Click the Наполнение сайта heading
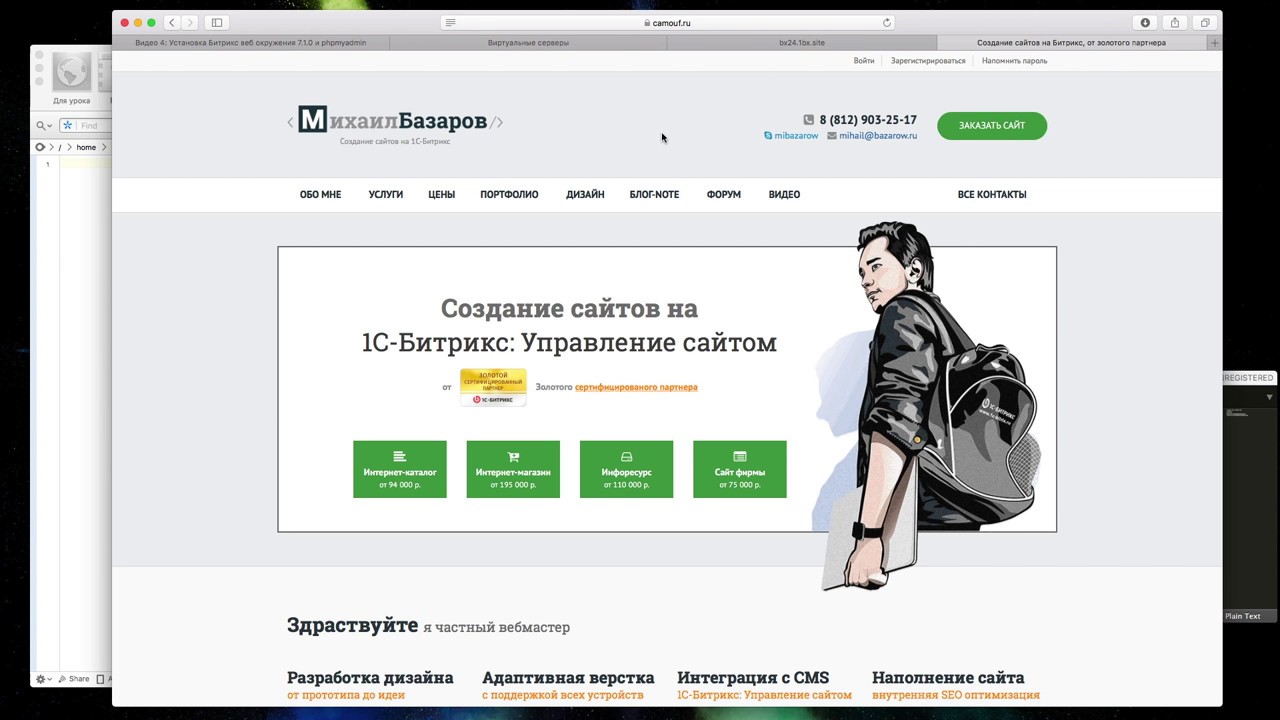The width and height of the screenshot is (1280, 720). 948,677
